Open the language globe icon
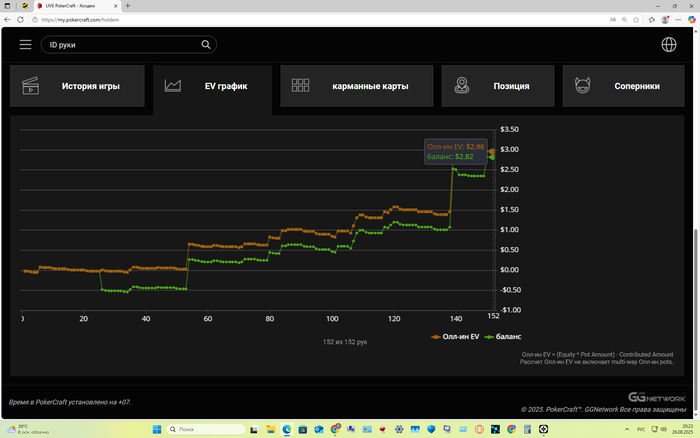This screenshot has height=438, width=700. coord(669,45)
